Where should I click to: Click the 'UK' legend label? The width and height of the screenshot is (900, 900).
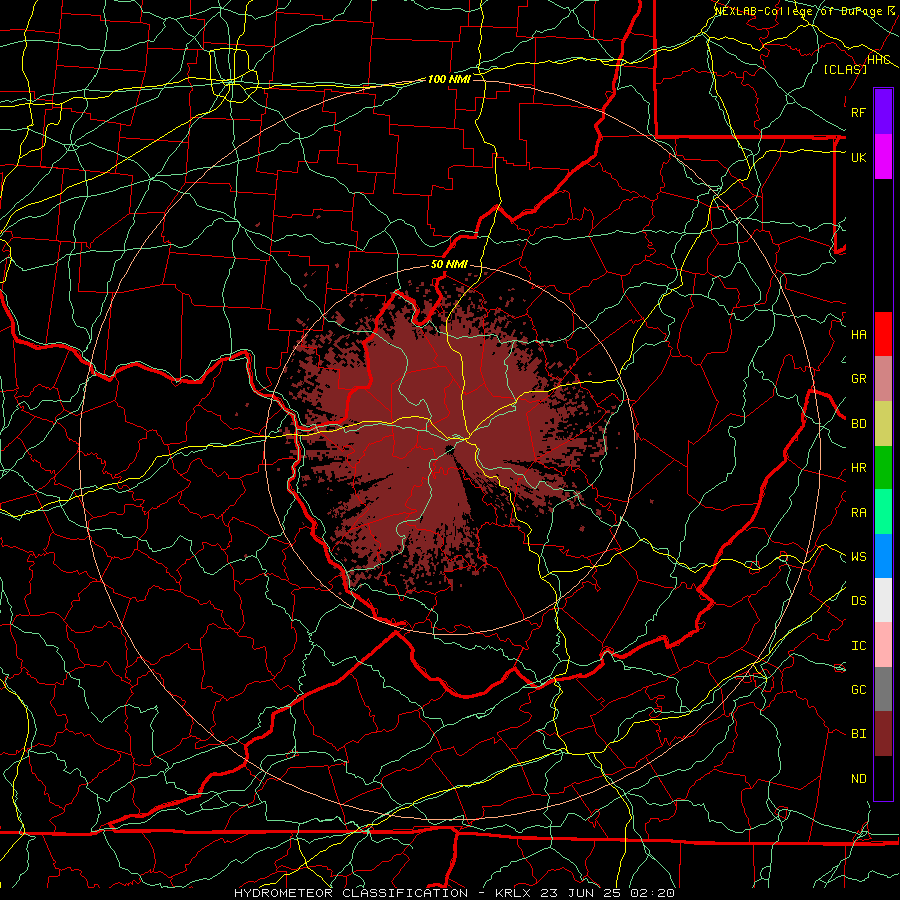(858, 157)
